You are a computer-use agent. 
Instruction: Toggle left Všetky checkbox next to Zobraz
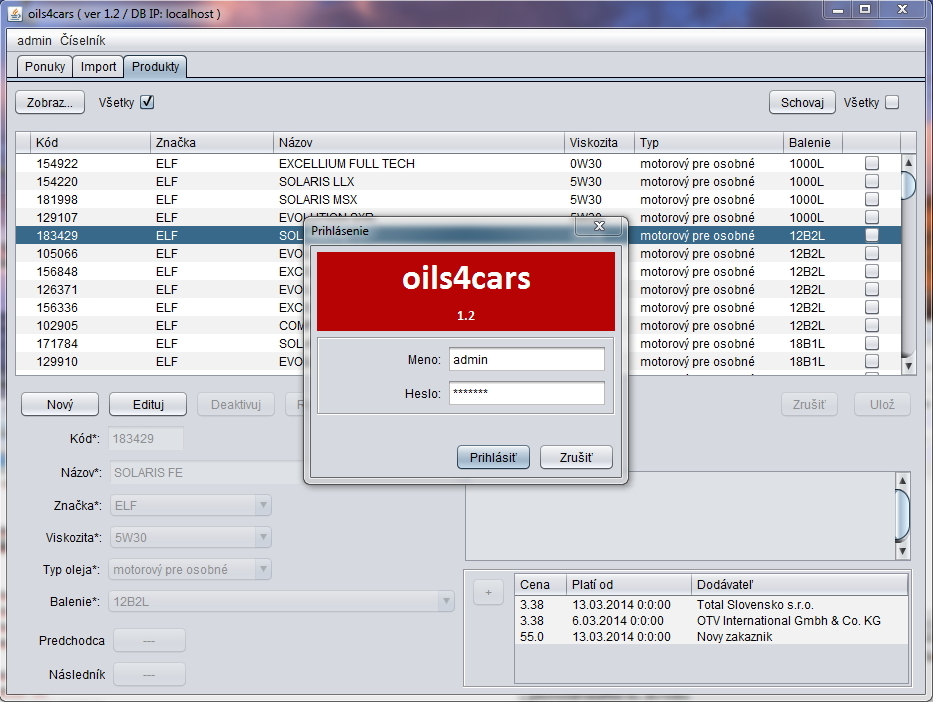pos(147,102)
